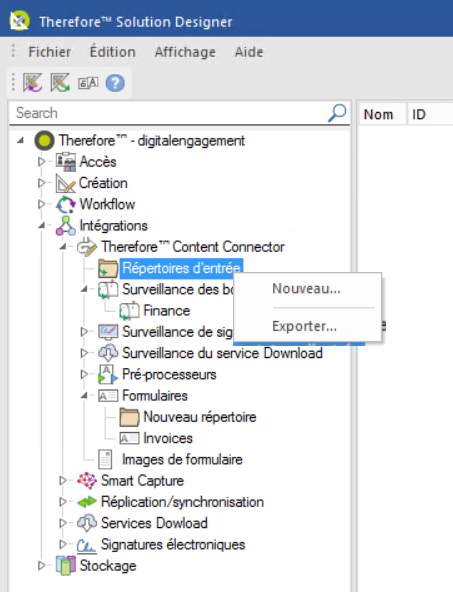Open the Fichier menu
Viewport: 453px width, 592px height.
(49, 52)
